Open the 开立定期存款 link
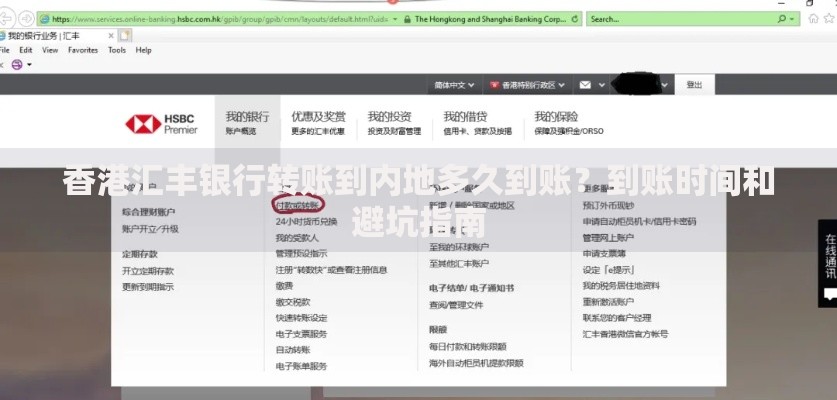The height and width of the screenshot is (400, 837). (148, 271)
